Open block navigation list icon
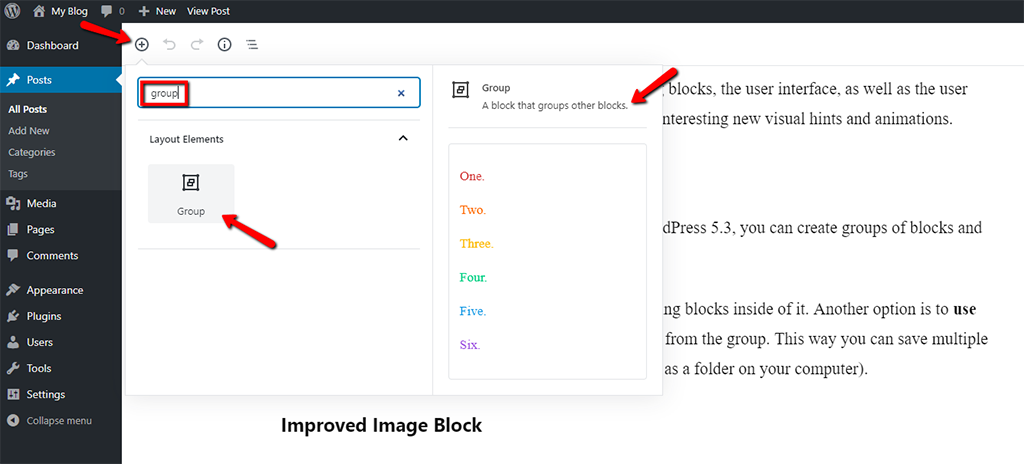 [251, 44]
